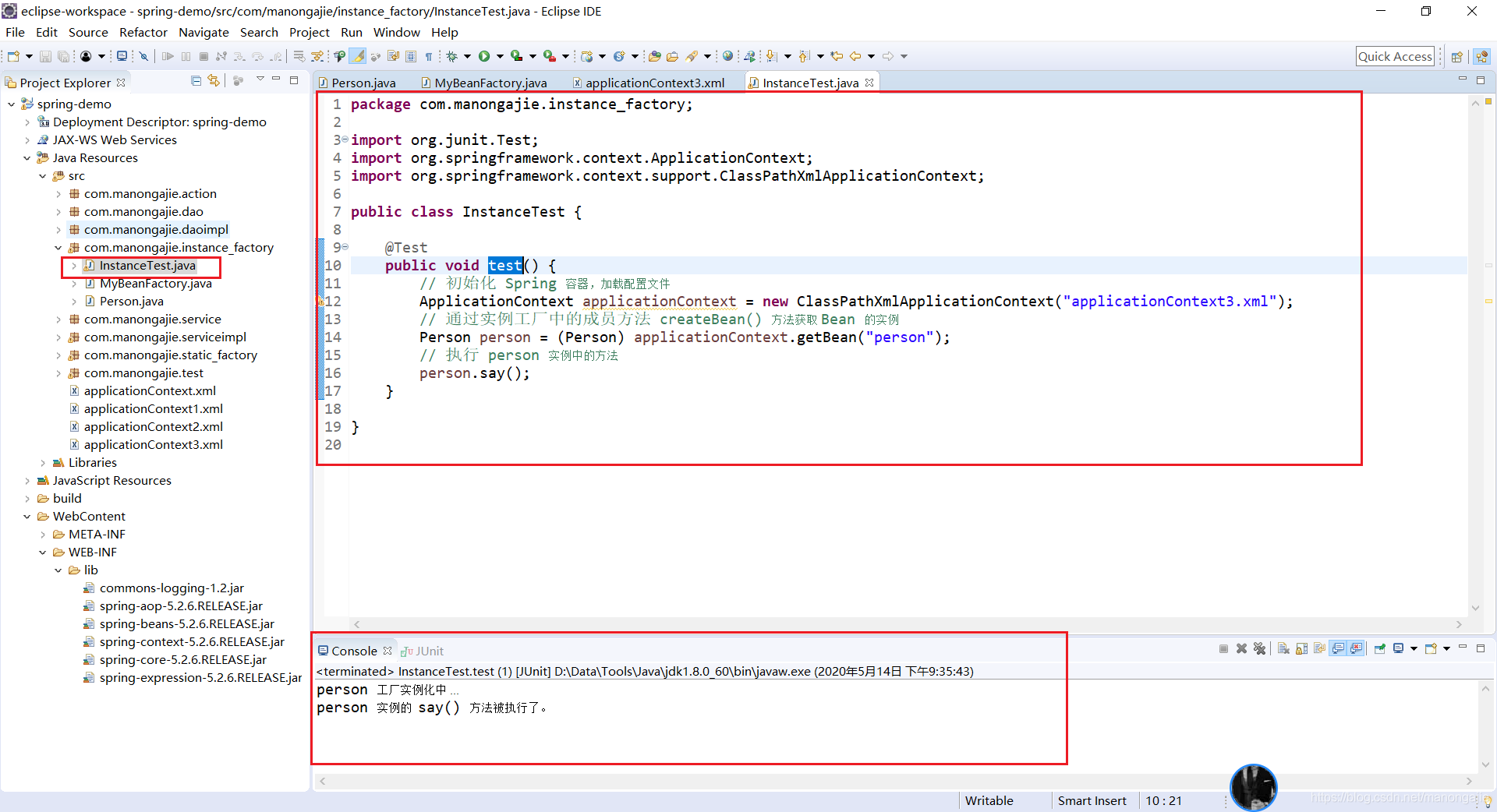Screen dimensions: 1497x812
Task: Toggle Block Selection Mode button
Action: pyautogui.click(x=411, y=56)
